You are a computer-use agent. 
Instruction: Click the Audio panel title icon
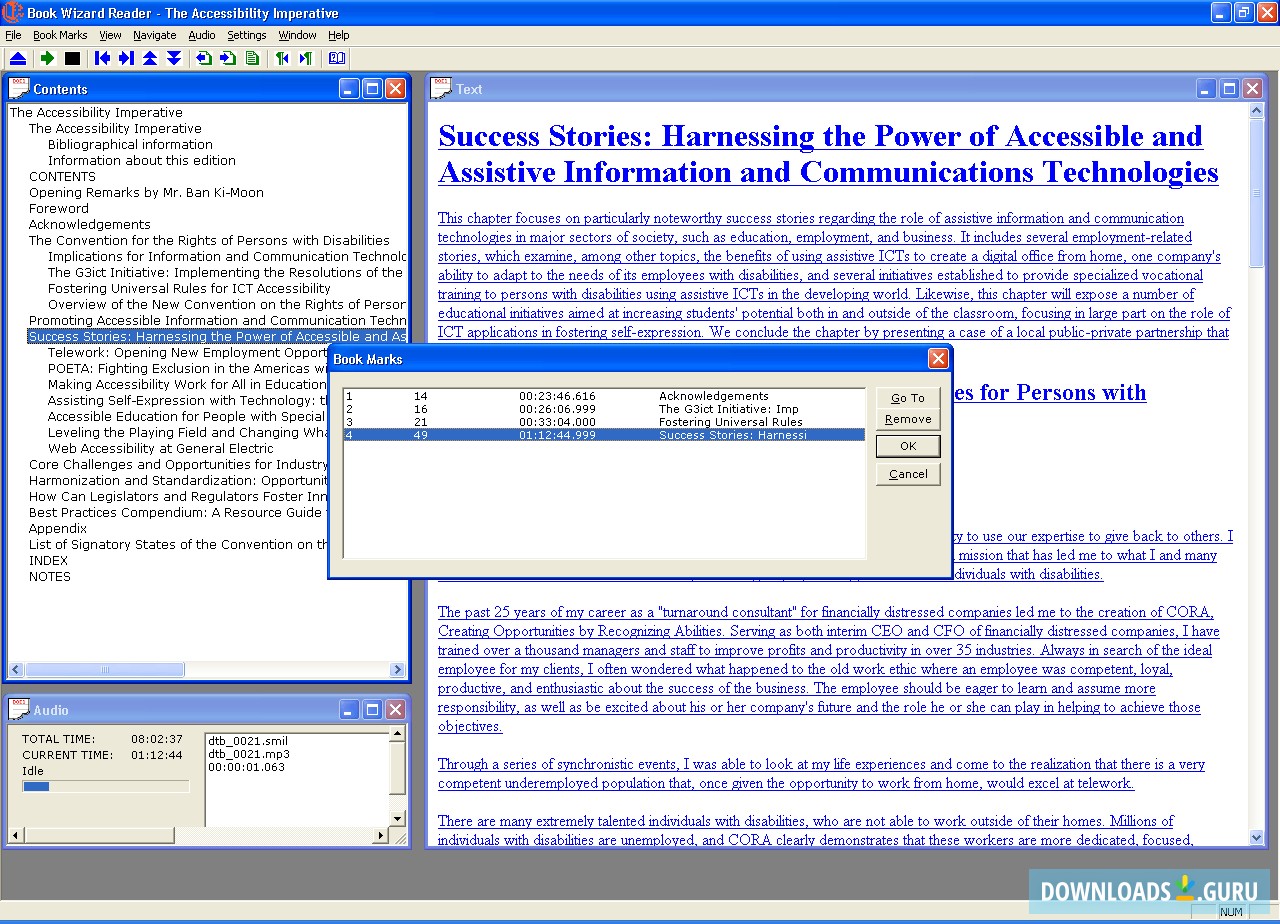click(19, 709)
